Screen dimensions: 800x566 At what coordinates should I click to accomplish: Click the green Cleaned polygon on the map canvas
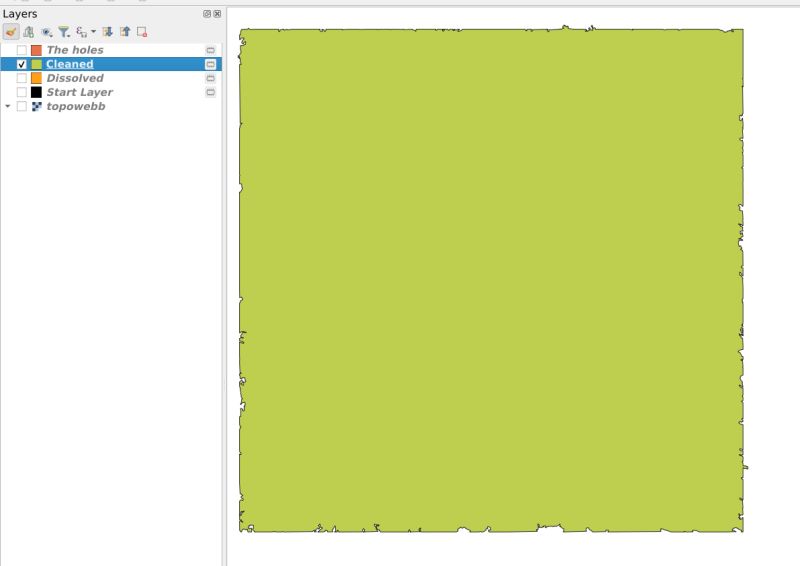(x=491, y=280)
